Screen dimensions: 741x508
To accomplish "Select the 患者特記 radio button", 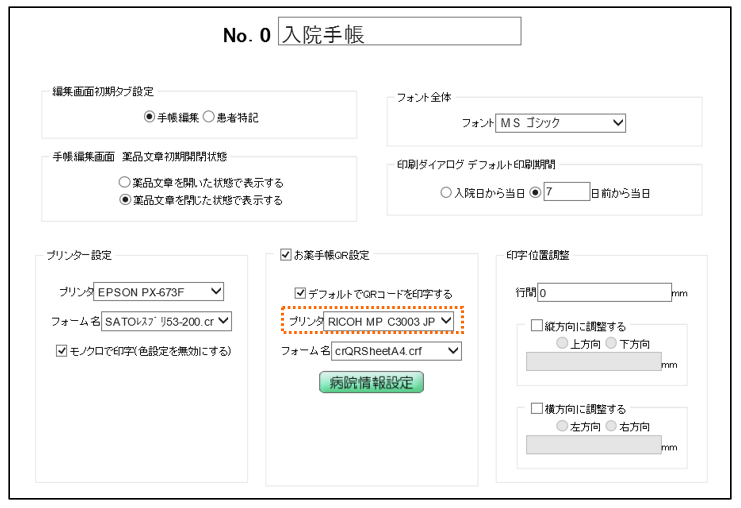I will (210, 117).
